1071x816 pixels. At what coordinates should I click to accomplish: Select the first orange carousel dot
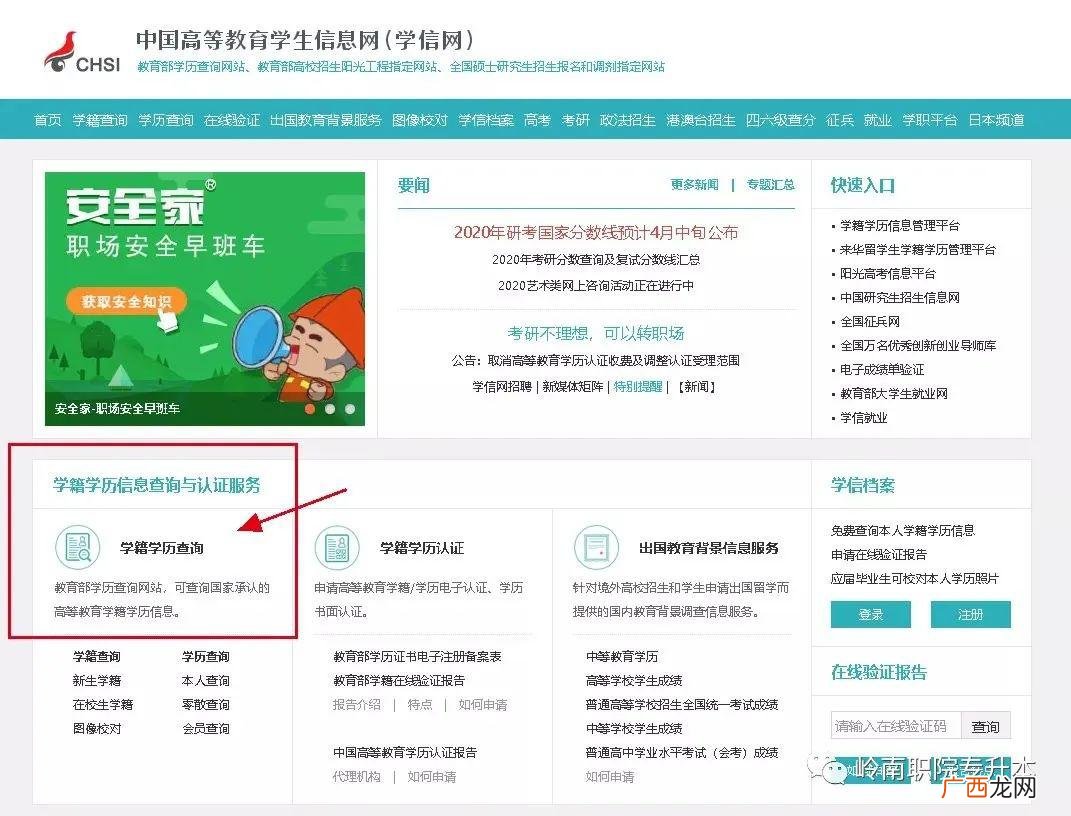click(x=309, y=409)
